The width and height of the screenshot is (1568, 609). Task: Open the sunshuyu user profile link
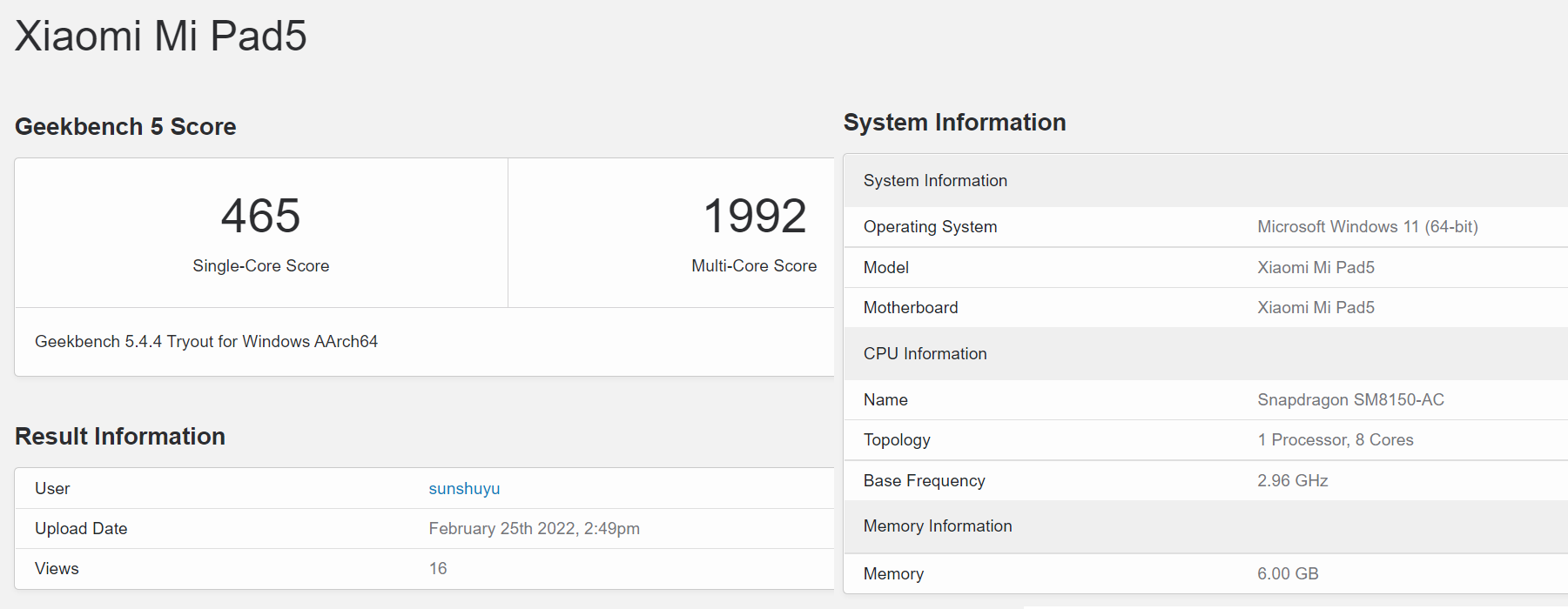click(464, 489)
